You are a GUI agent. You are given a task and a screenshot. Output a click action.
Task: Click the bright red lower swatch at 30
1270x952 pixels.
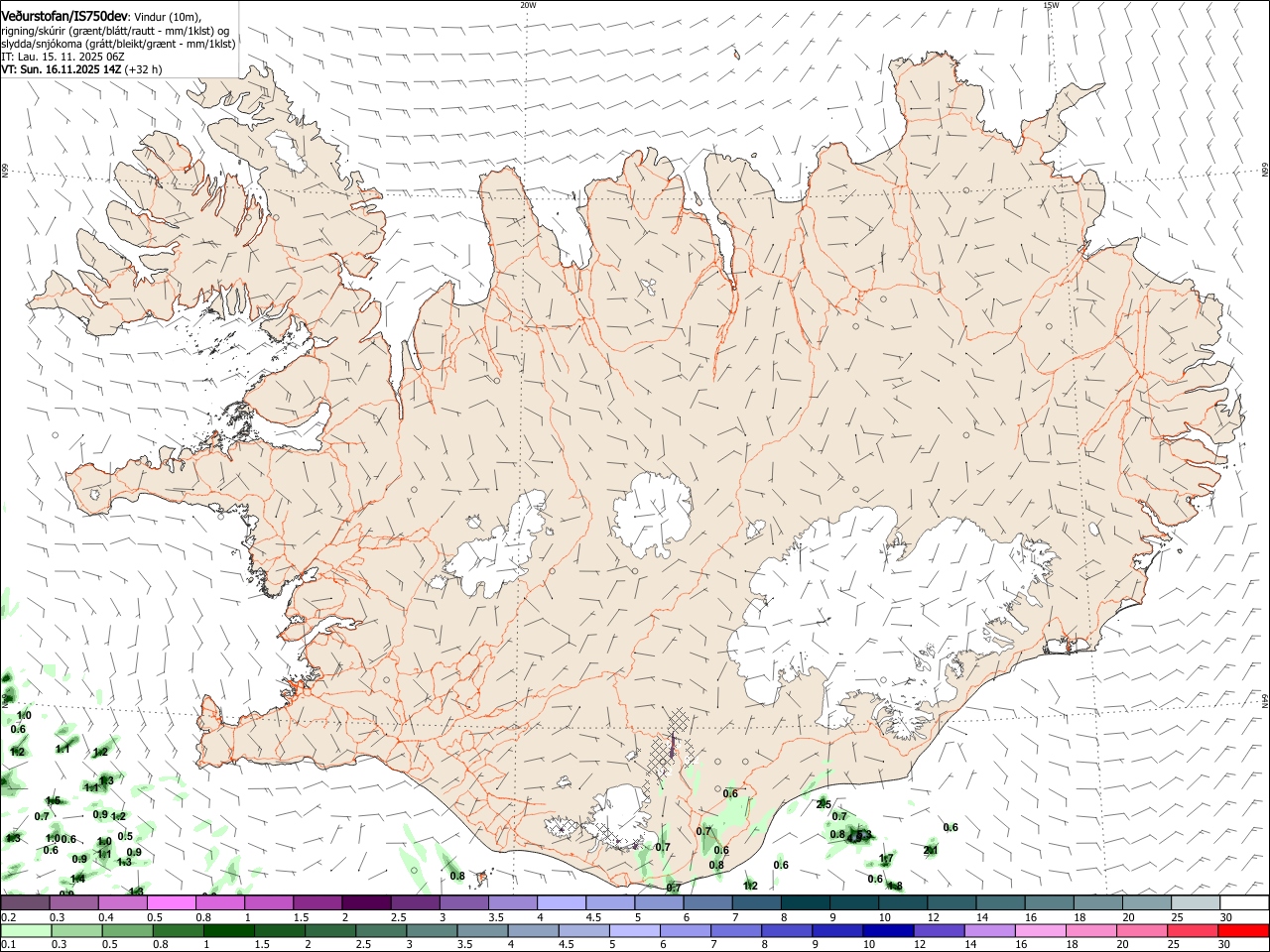pyautogui.click(x=1243, y=930)
